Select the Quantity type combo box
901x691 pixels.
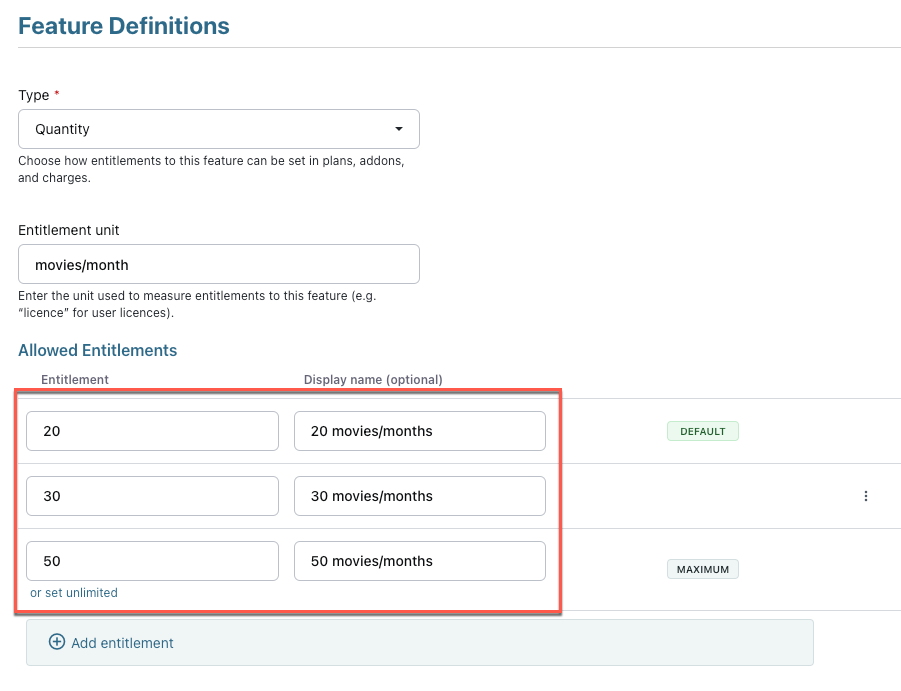pos(218,129)
